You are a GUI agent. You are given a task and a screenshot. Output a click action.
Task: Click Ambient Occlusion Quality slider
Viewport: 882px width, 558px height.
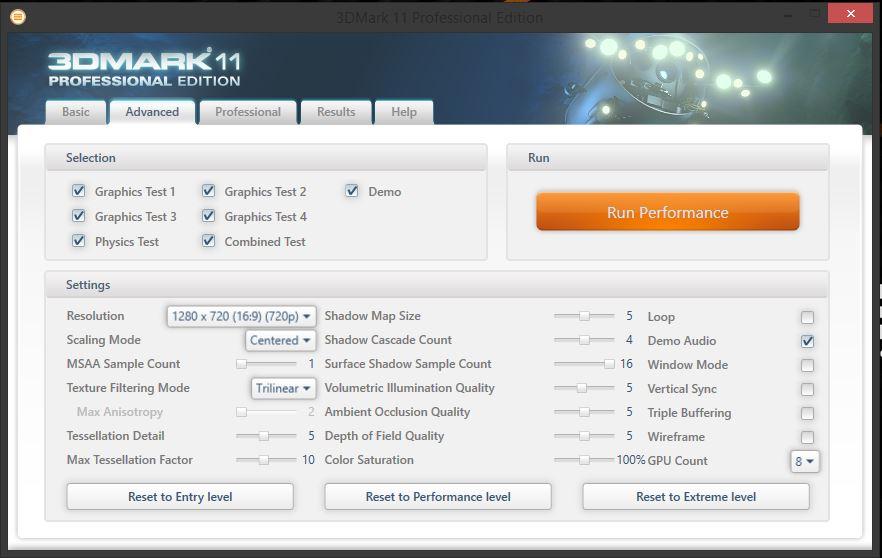coord(584,412)
